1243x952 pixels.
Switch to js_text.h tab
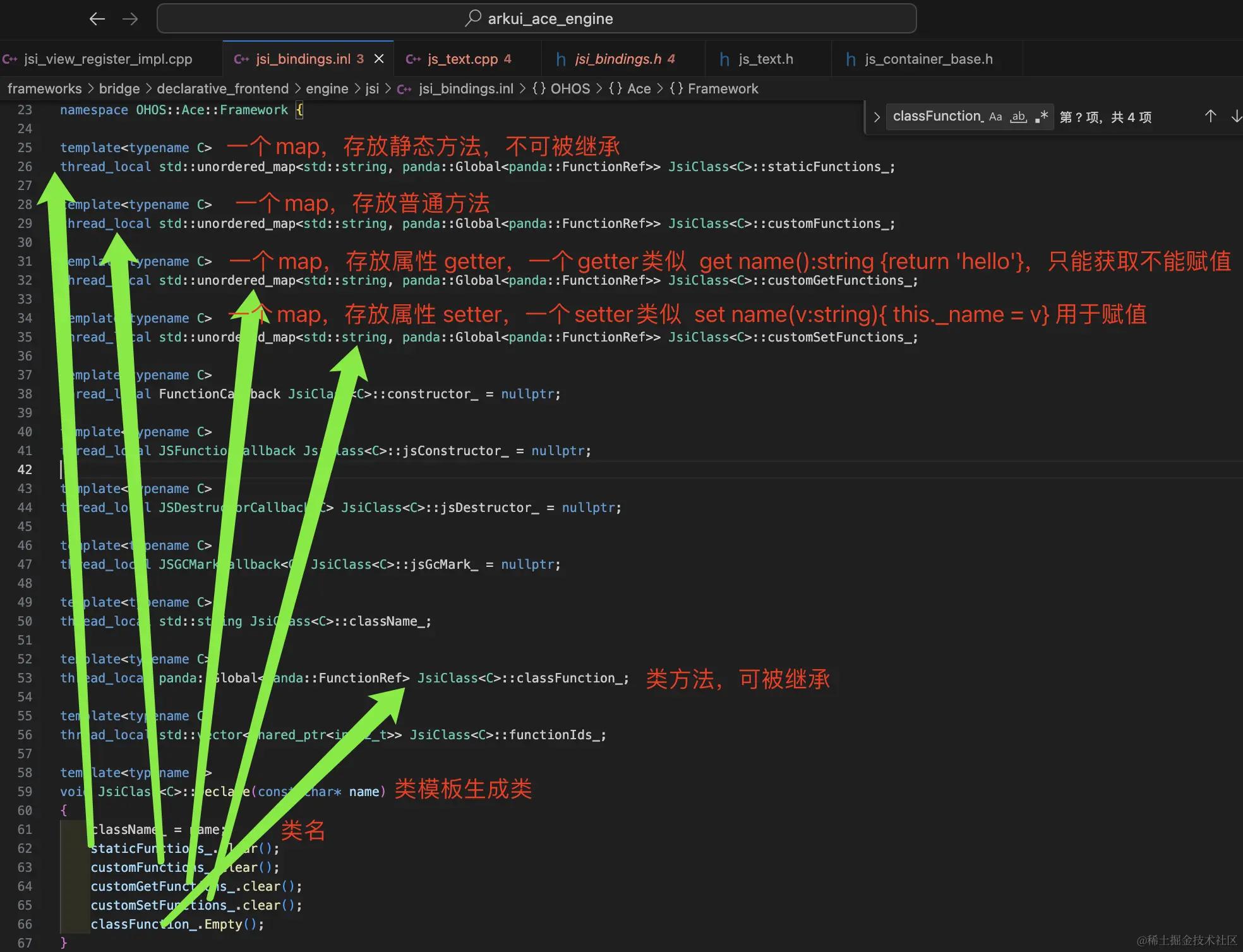coord(766,59)
